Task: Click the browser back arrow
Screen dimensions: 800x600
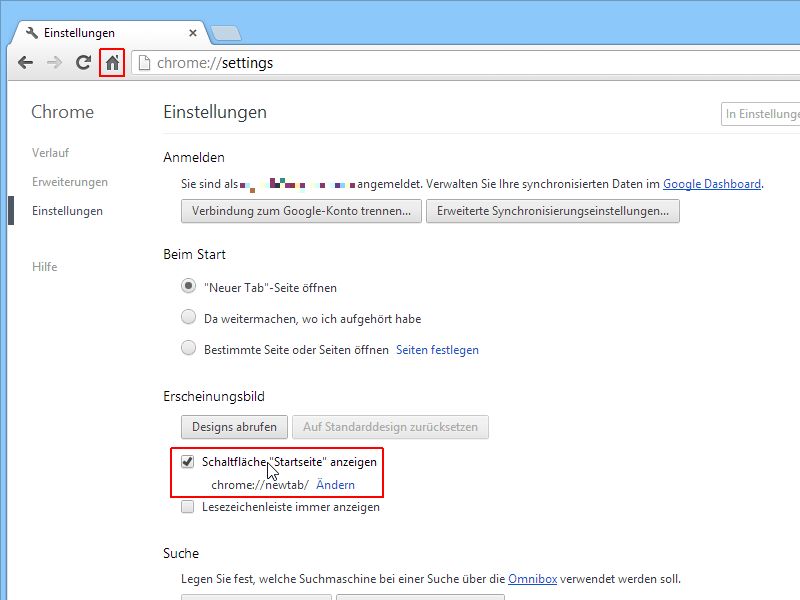Action: (x=25, y=63)
